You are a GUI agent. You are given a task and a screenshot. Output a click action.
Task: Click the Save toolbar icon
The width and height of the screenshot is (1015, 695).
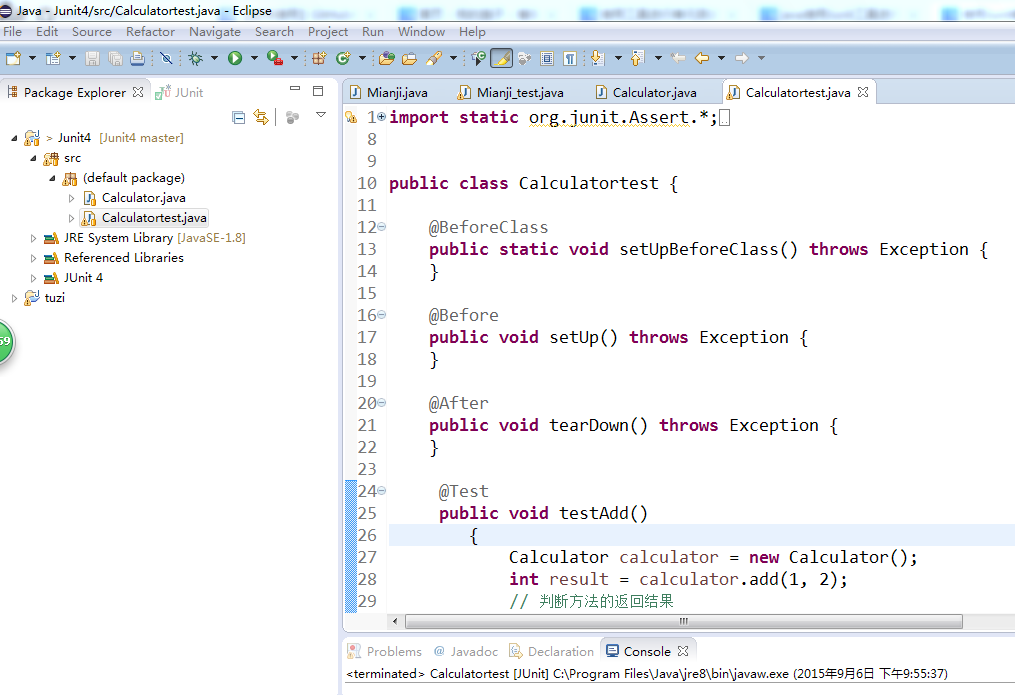point(92,58)
